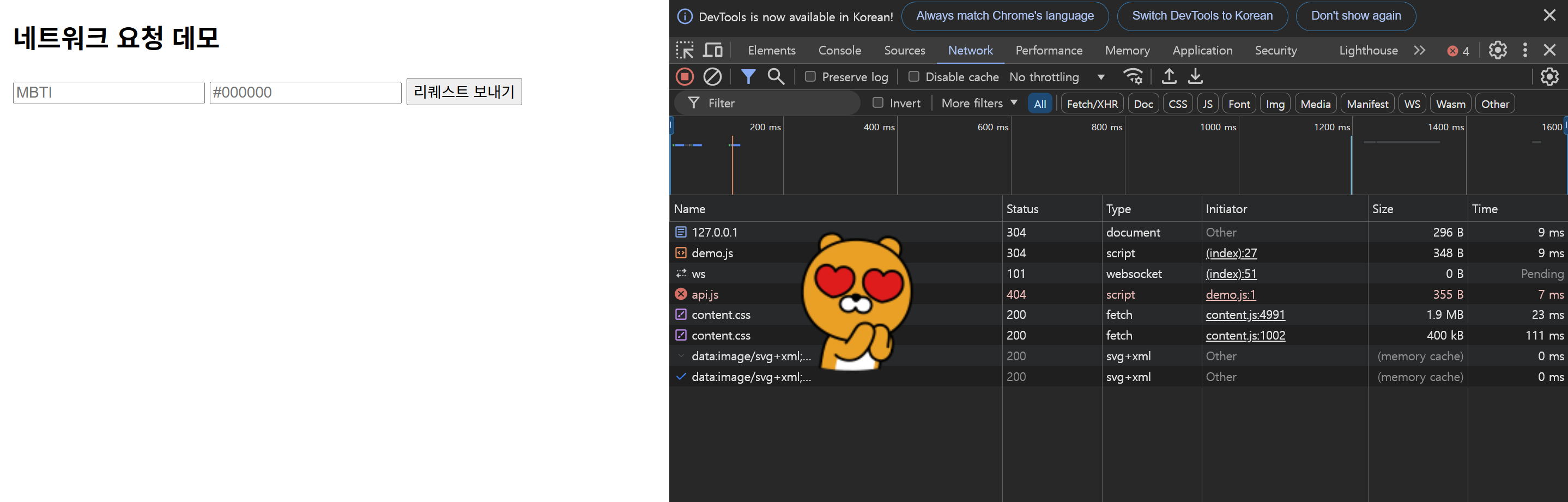Select the inspect element picker icon
Viewport: 1568px width, 502px height.
(x=685, y=50)
